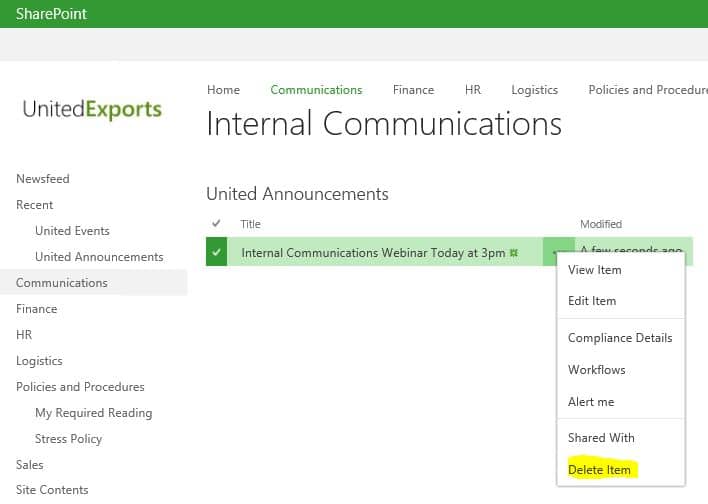Open the Policies and Procedures top tab
This screenshot has width=708, height=504.
(648, 90)
